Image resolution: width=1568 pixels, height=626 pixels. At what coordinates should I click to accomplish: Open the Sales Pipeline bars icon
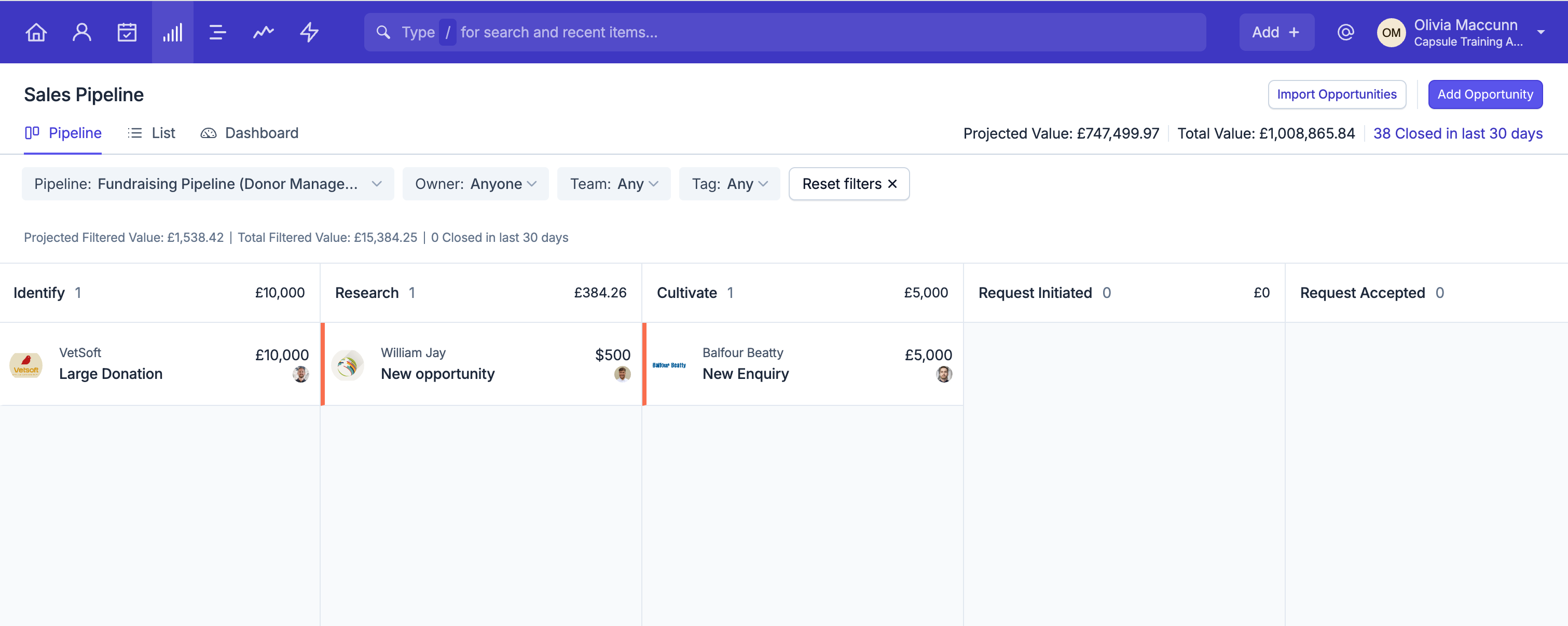172,32
